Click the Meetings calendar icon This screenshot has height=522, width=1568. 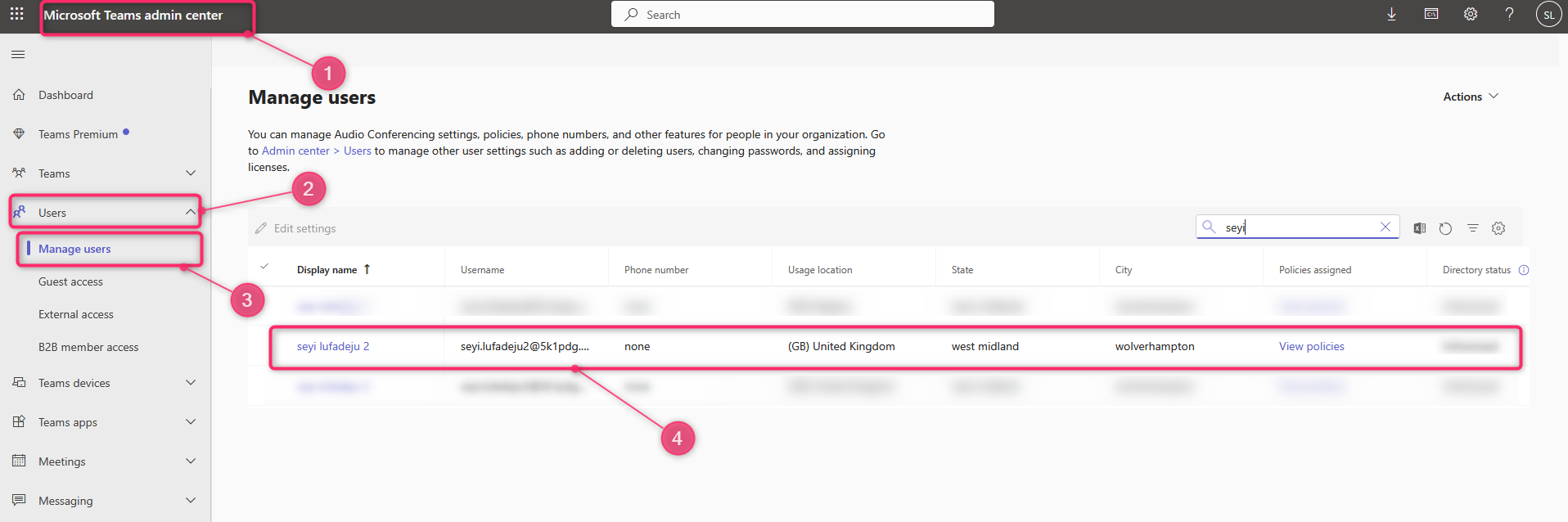(x=19, y=461)
